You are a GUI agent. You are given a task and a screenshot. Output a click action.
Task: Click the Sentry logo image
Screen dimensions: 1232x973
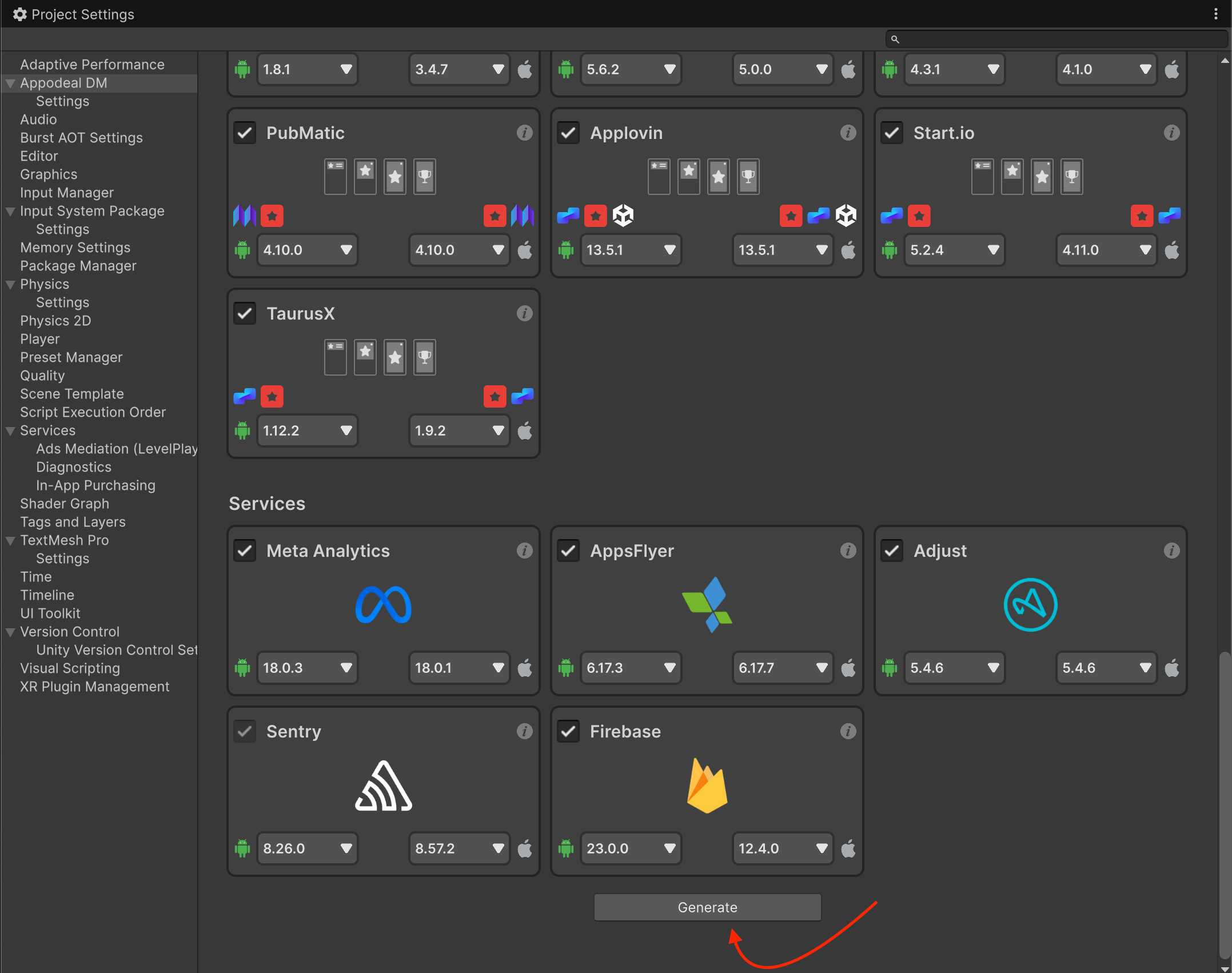384,786
